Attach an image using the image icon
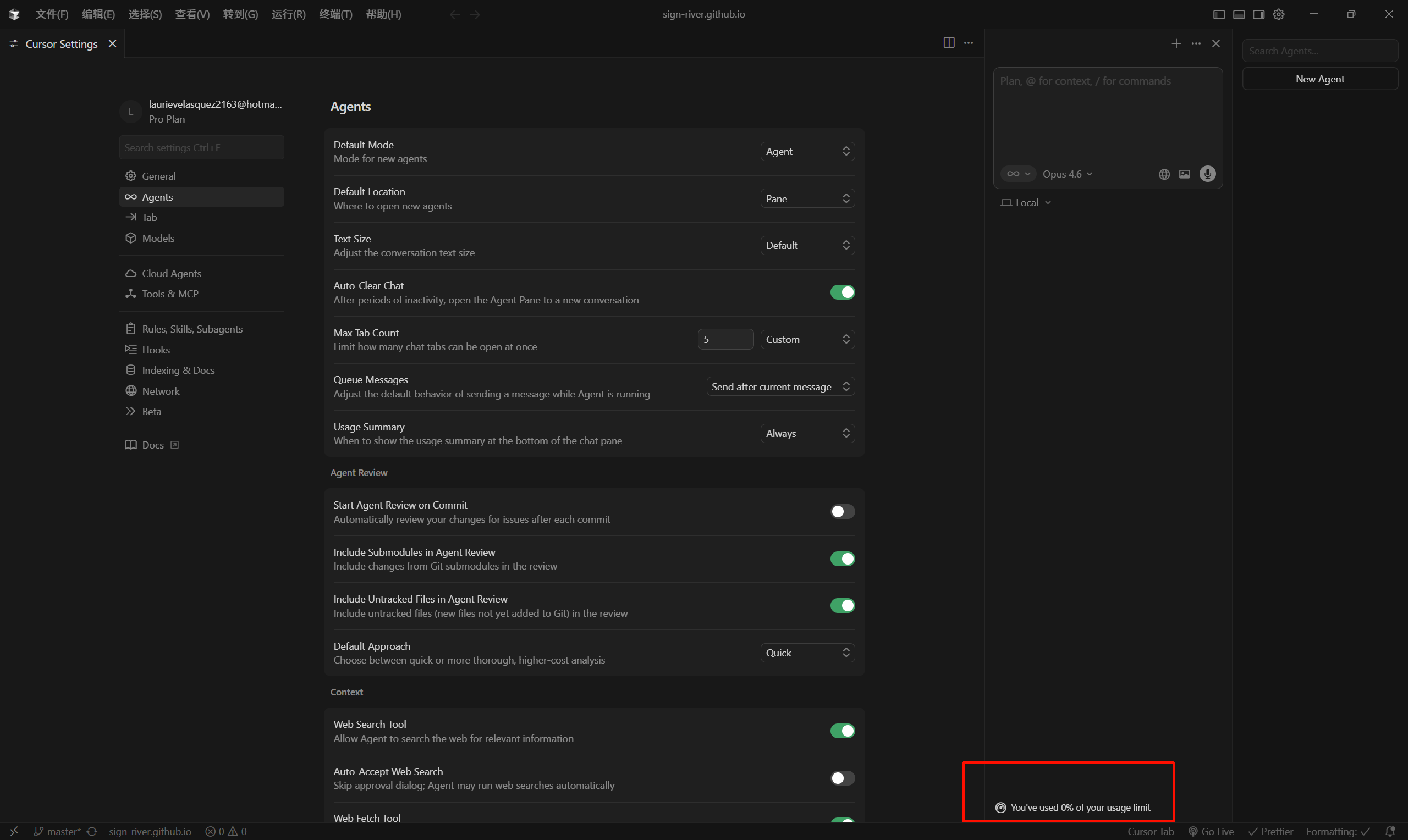The width and height of the screenshot is (1408, 840). [1184, 174]
